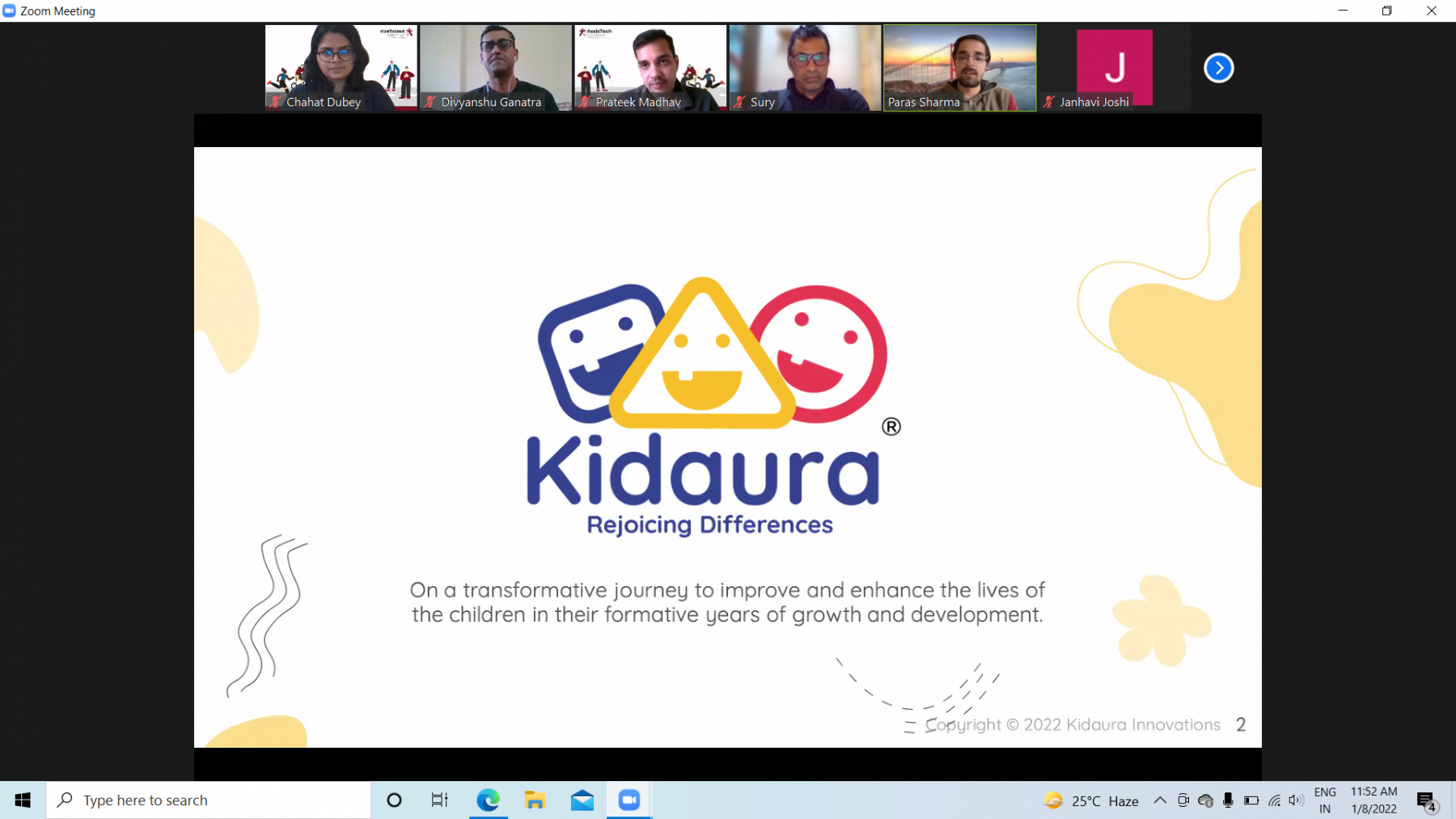Select Chahat Dubey's video thumbnail
Screen dimensions: 1456x819
[x=341, y=68]
